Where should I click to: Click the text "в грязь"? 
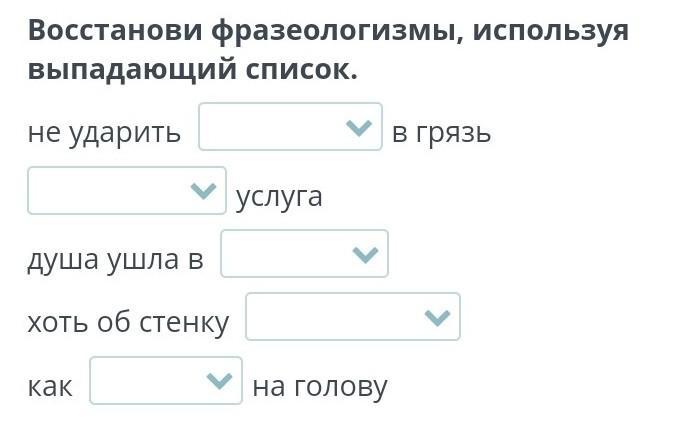(441, 132)
